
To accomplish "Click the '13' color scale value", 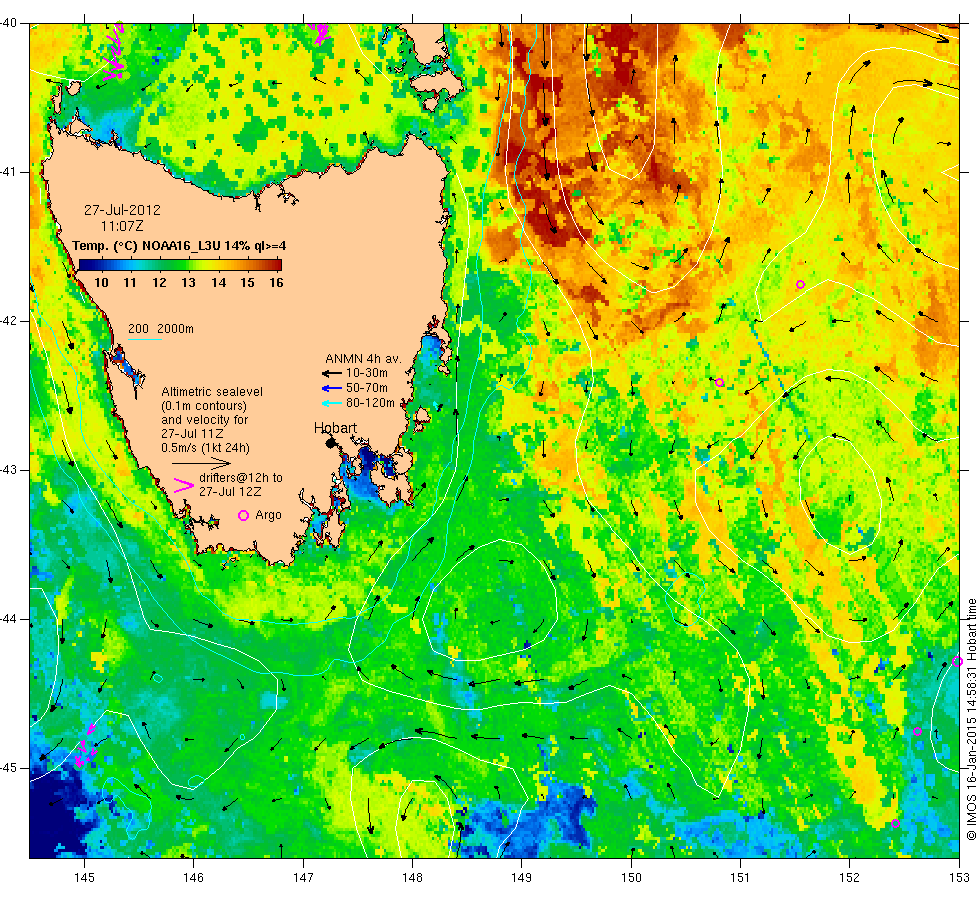I will (x=188, y=282).
